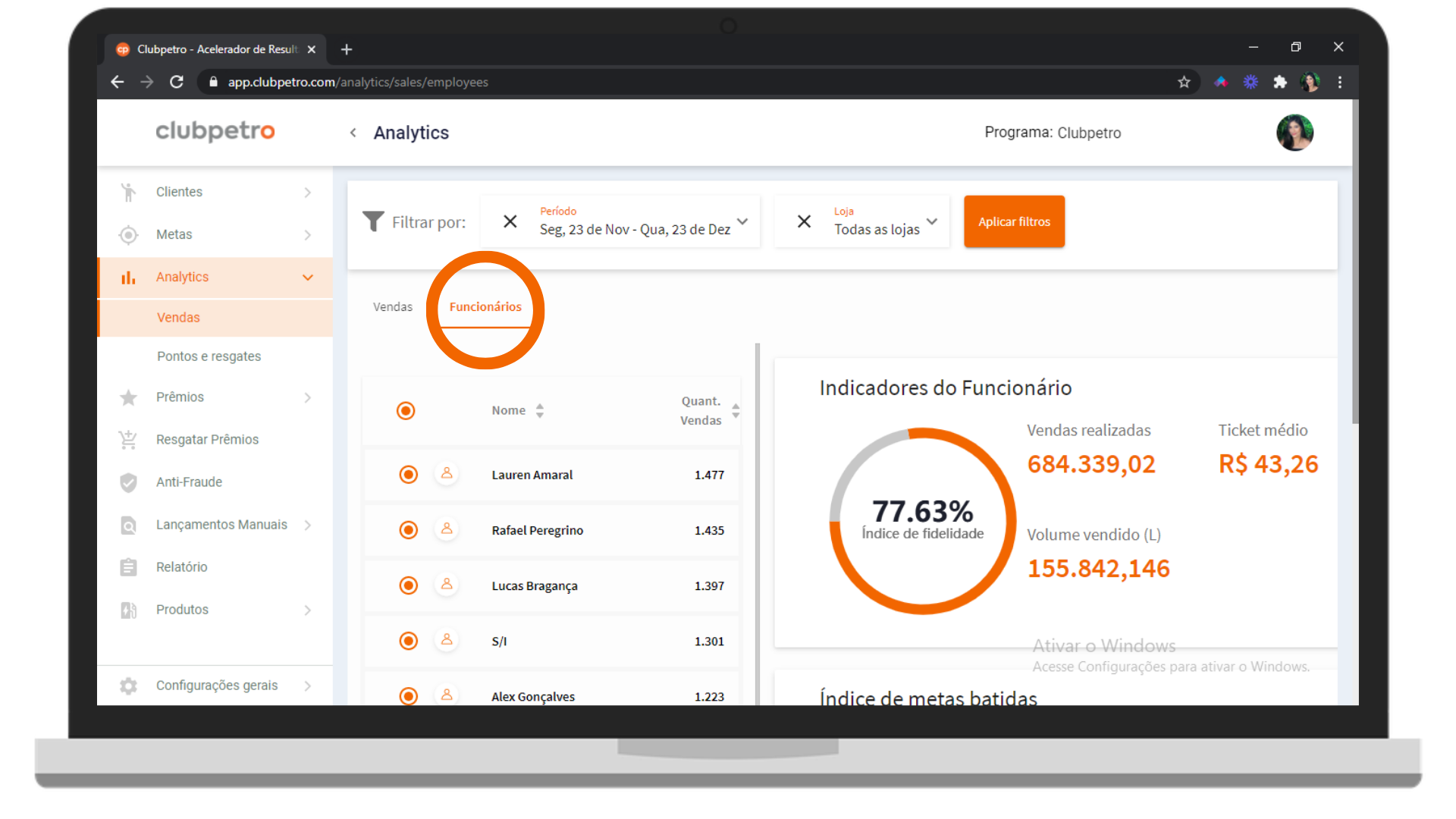
Task: Bookmark page with the star icon
Action: (x=1184, y=82)
